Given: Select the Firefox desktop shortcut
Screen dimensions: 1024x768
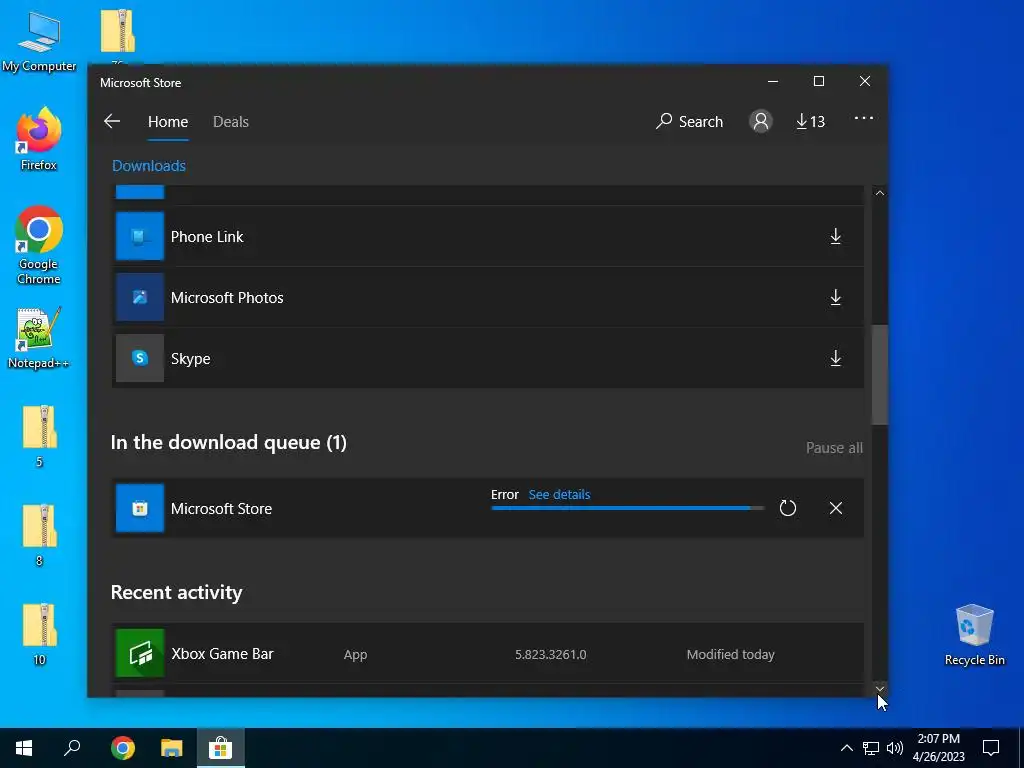Looking at the screenshot, I should click(x=39, y=139).
